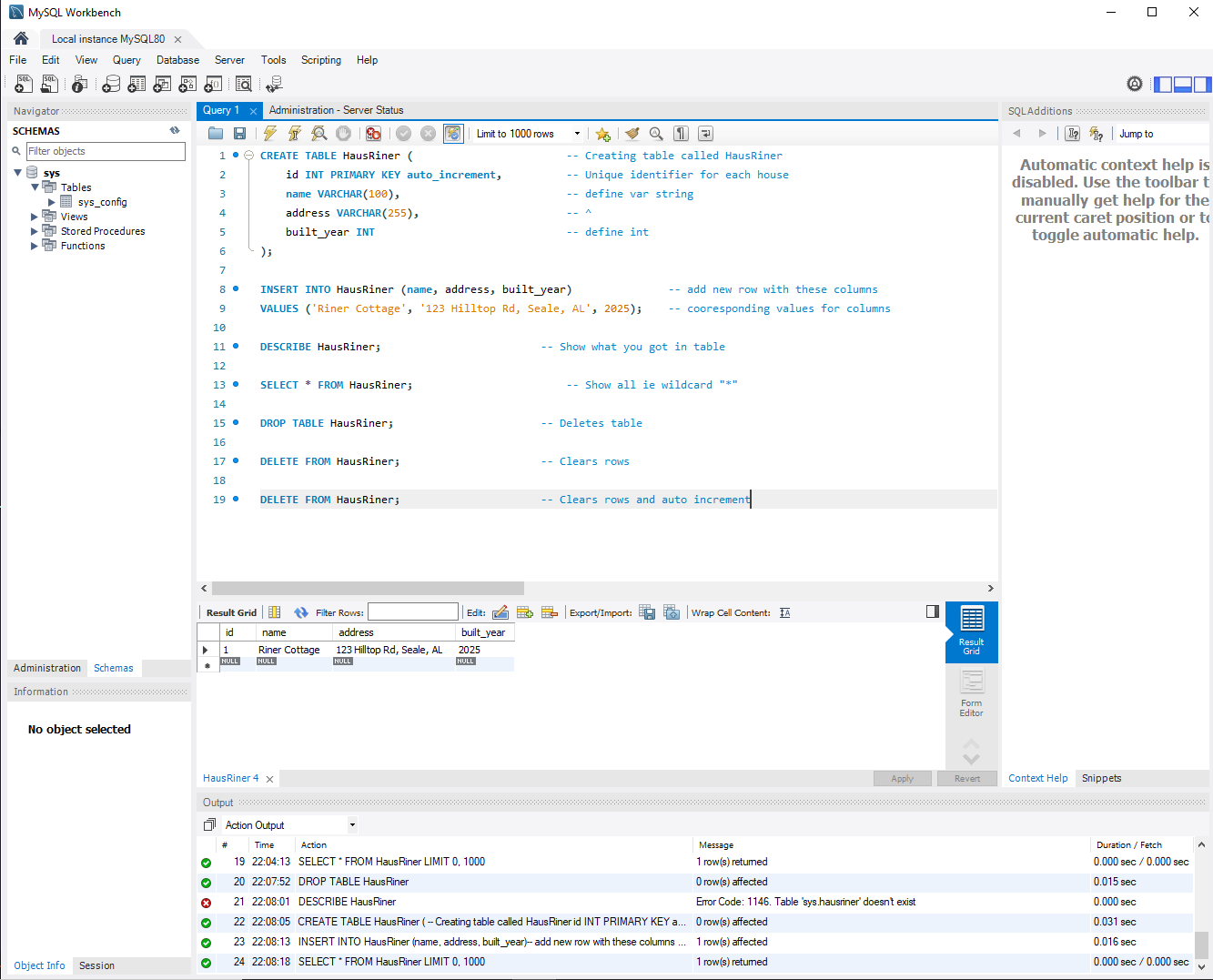Fold the CREATE TABLE code block

point(248,156)
